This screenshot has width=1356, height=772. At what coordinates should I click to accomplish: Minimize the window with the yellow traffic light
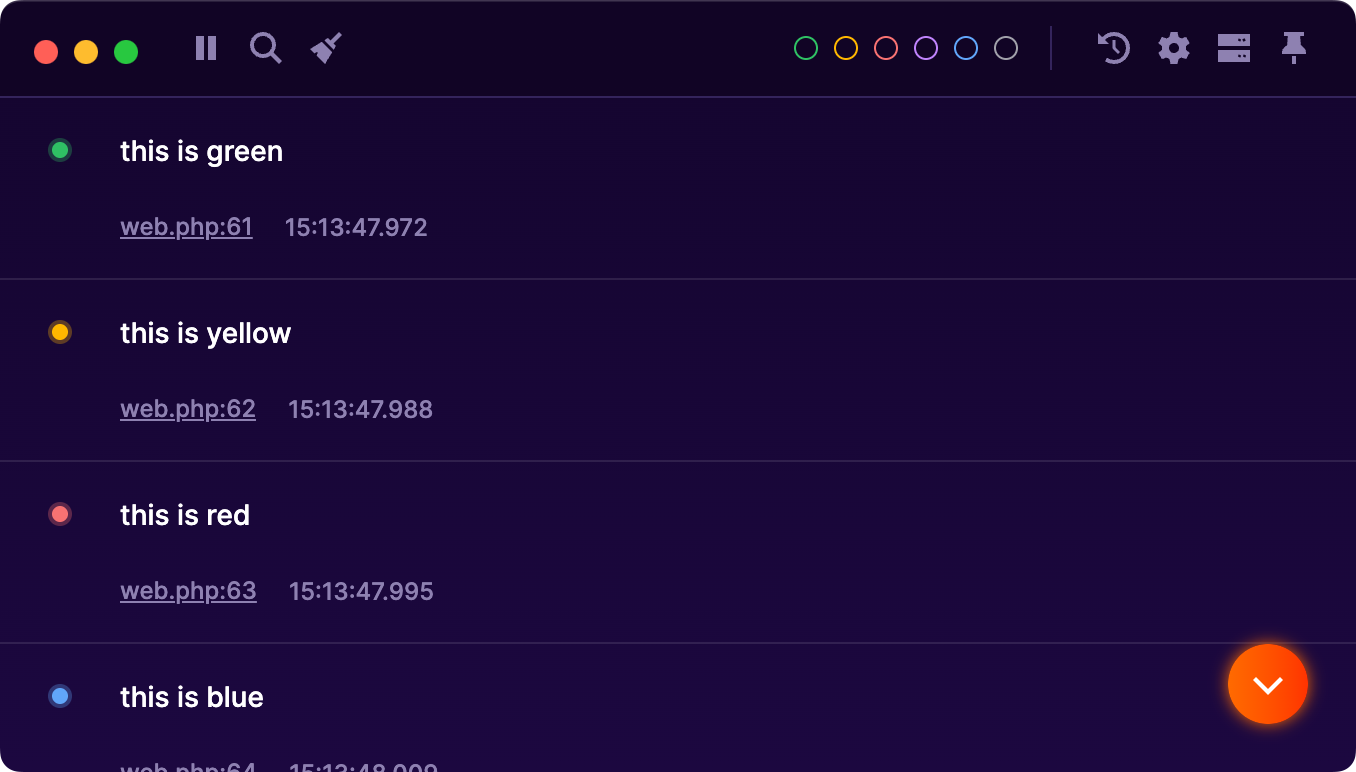[86, 49]
